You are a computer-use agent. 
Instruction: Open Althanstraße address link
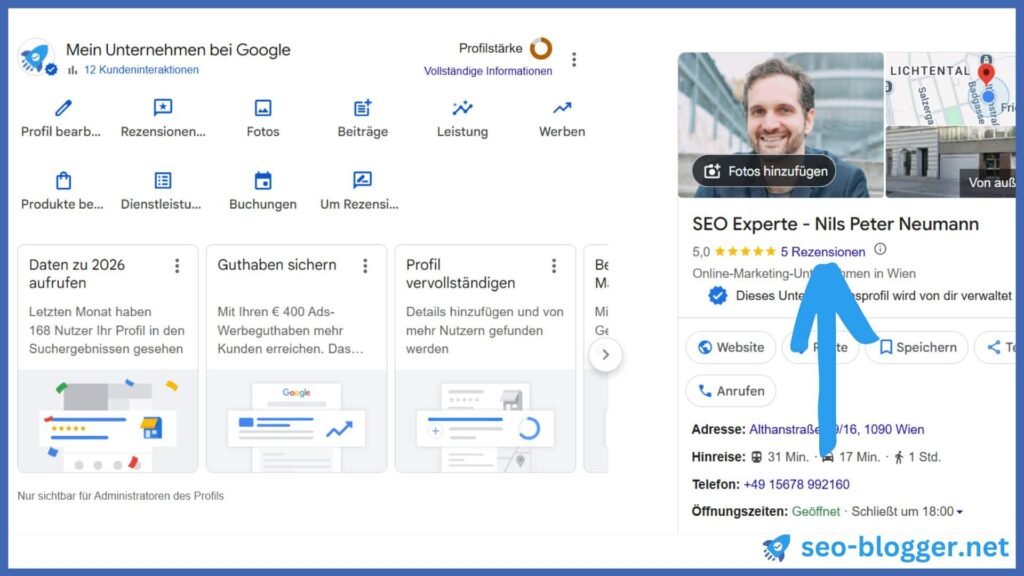pos(837,430)
